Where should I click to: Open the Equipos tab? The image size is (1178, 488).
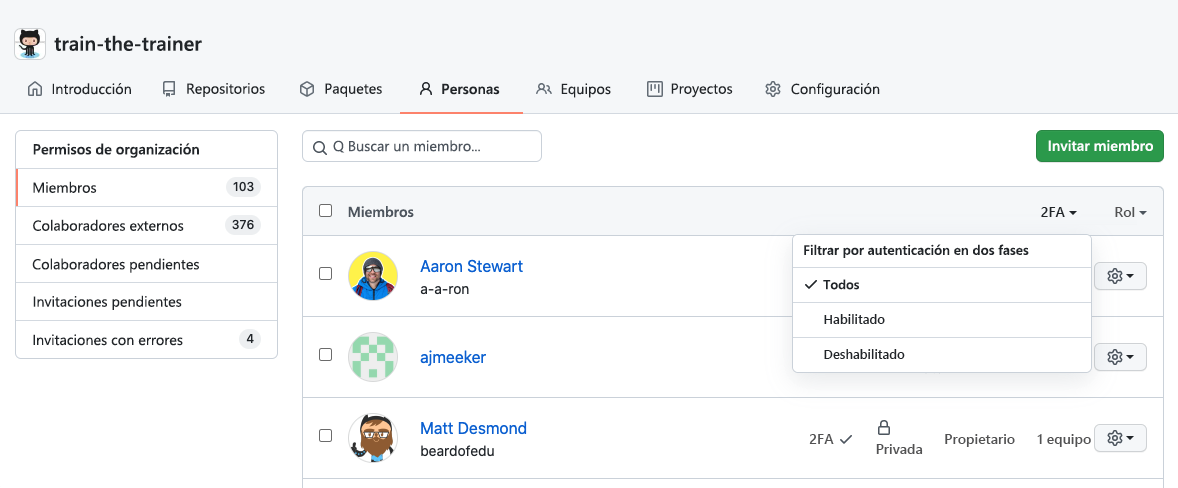point(573,89)
